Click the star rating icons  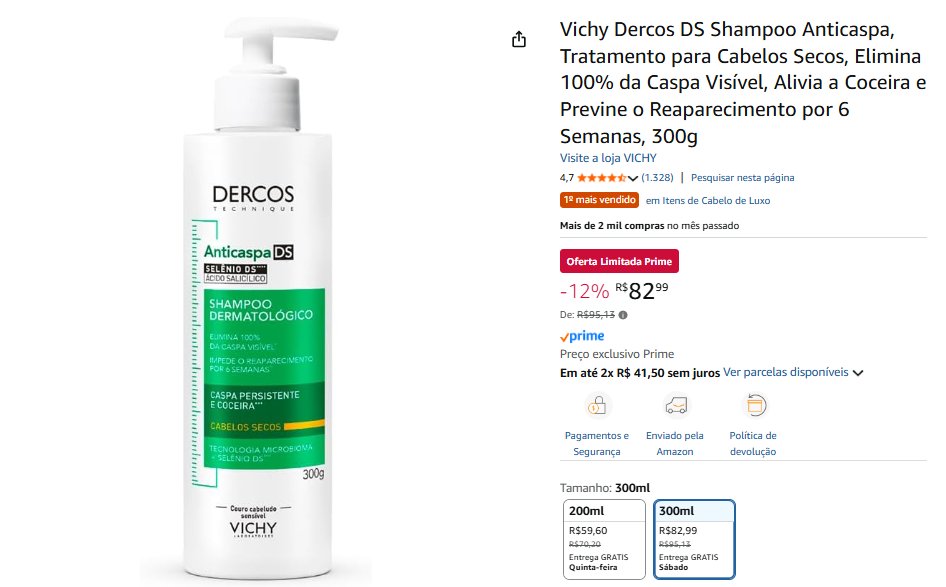coord(602,178)
